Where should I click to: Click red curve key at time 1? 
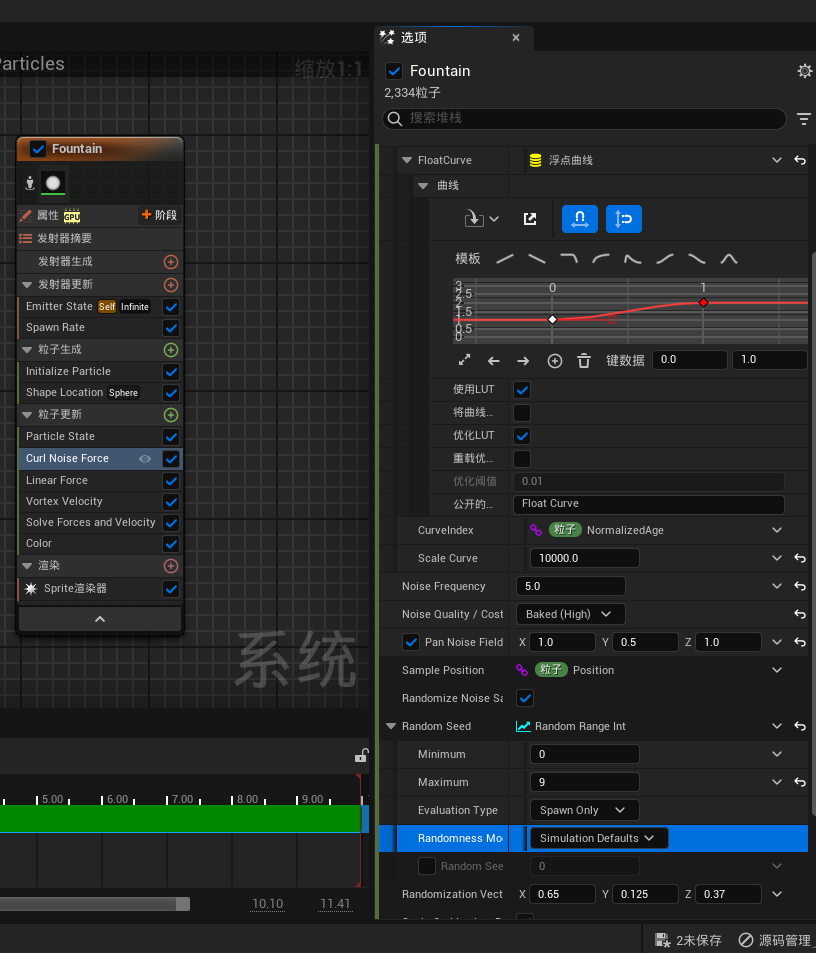point(703,303)
